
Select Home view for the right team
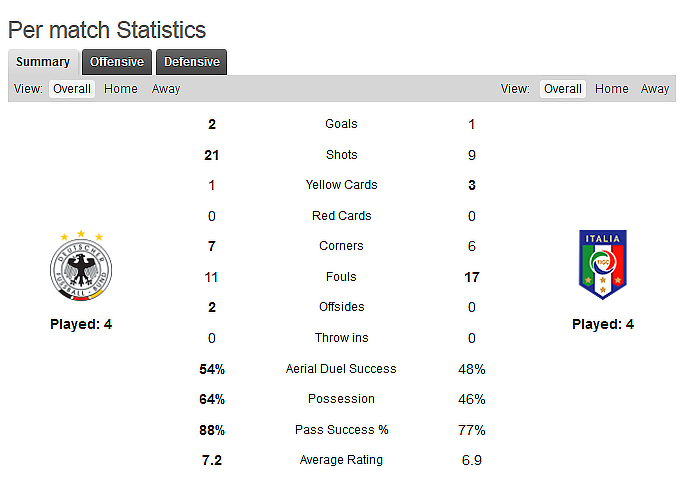point(612,89)
